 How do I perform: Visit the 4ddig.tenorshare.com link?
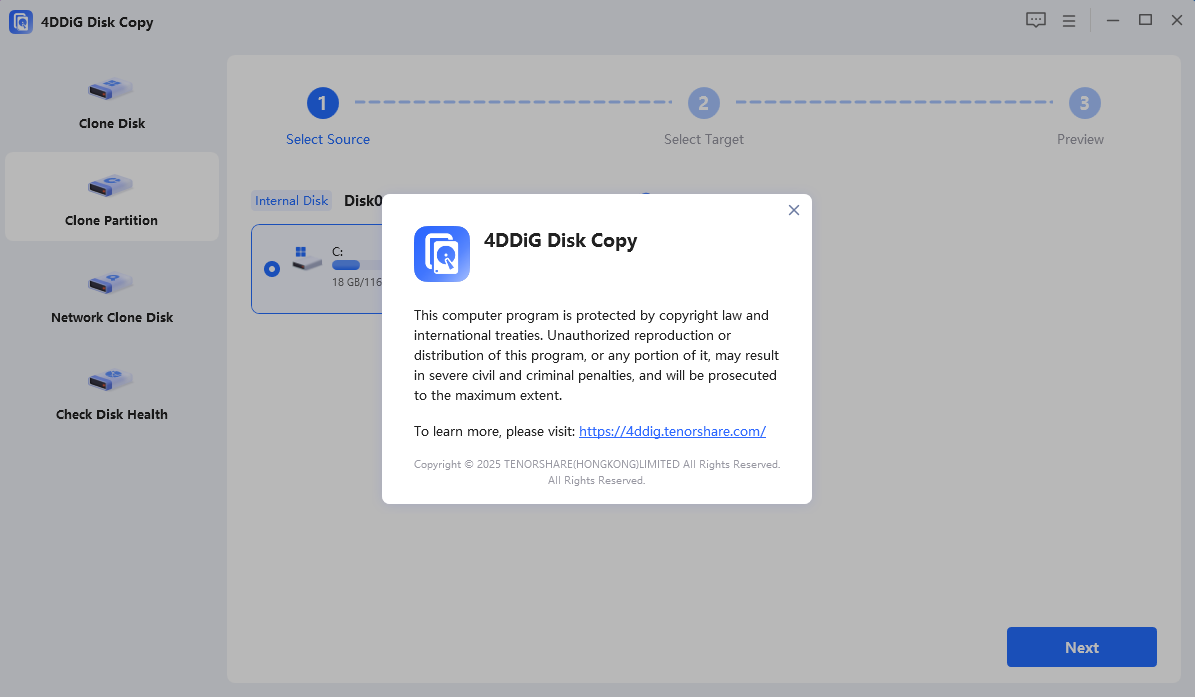coord(672,431)
